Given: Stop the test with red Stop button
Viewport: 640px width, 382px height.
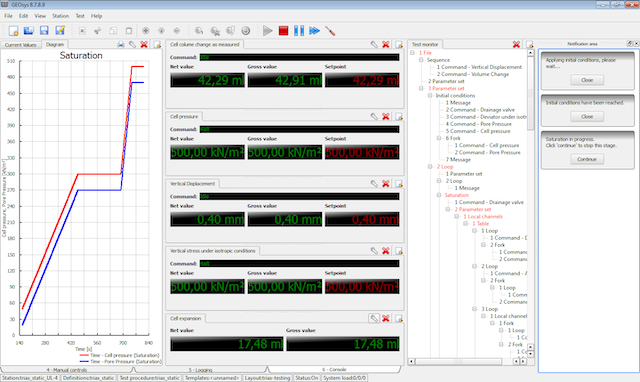Looking at the screenshot, I should point(283,31).
